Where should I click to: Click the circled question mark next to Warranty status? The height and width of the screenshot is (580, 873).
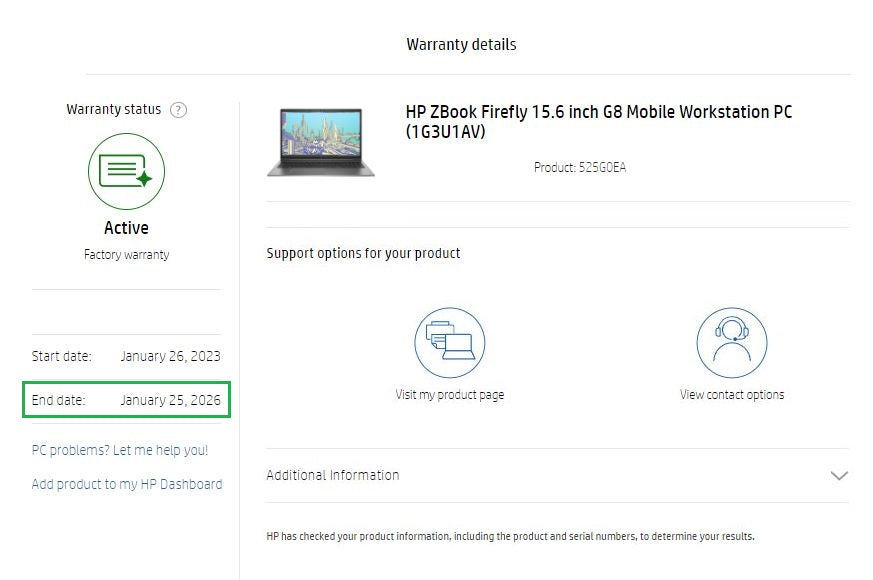179,110
